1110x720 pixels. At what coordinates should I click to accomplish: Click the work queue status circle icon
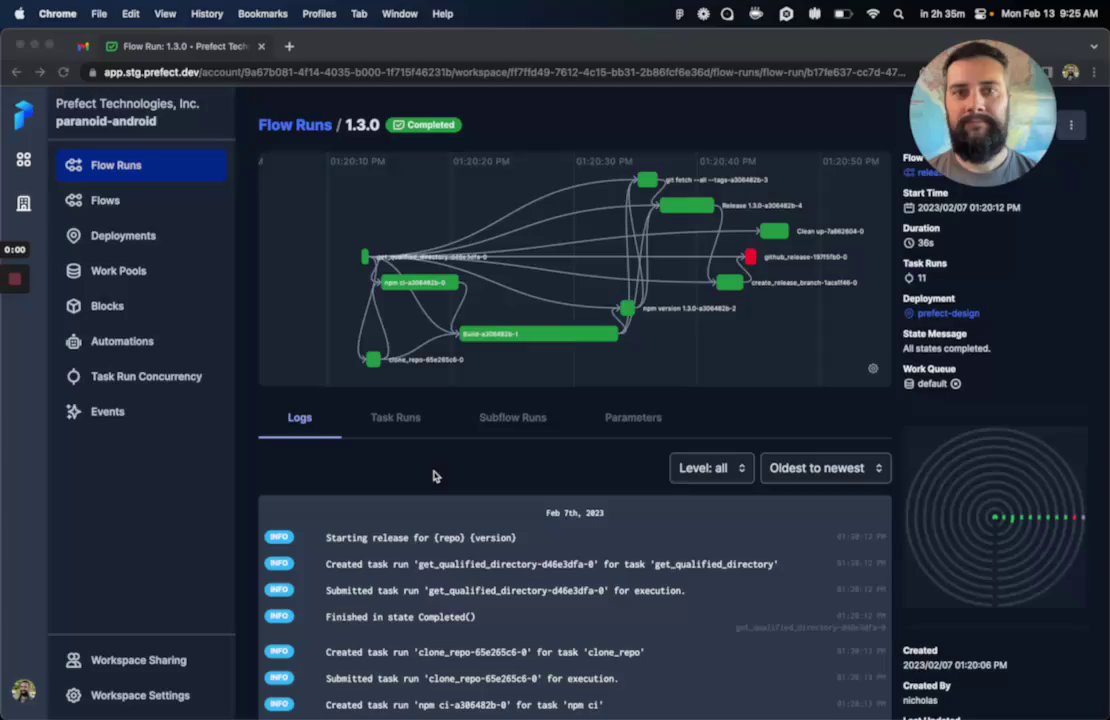956,384
